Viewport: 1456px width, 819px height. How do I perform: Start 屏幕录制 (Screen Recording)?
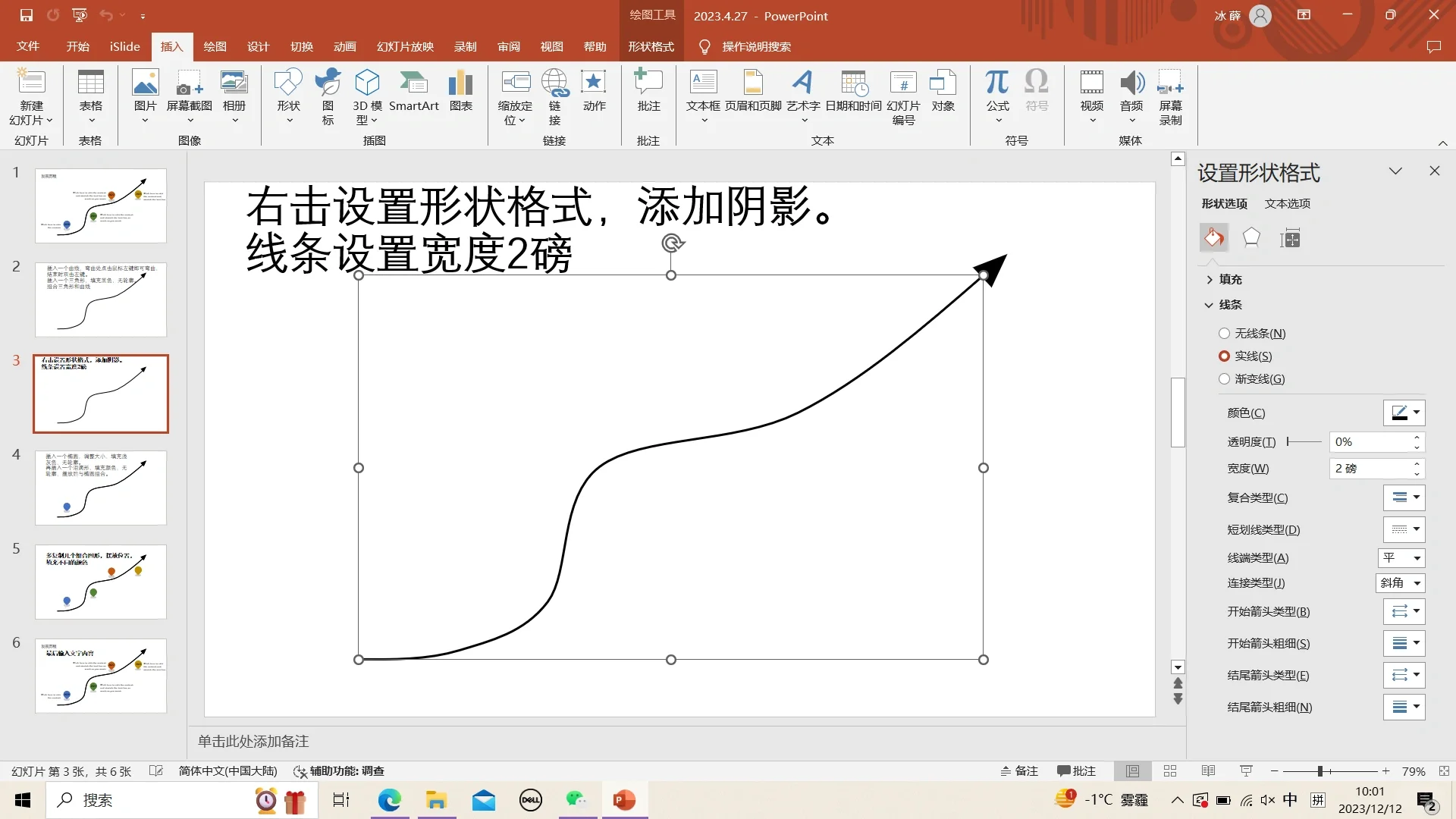[1171, 95]
